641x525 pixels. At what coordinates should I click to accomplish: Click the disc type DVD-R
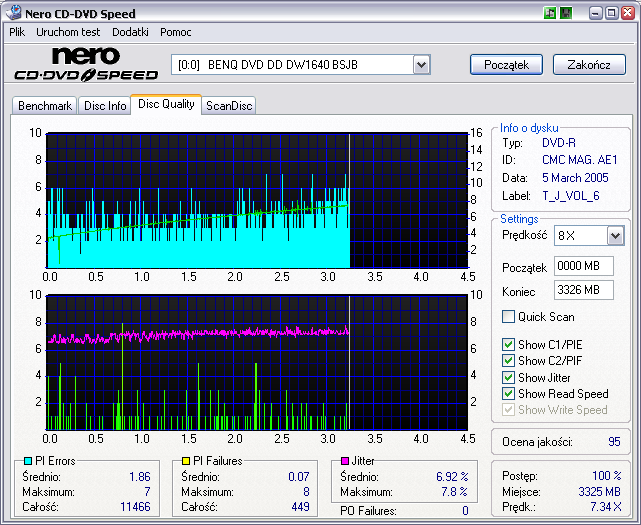(559, 143)
